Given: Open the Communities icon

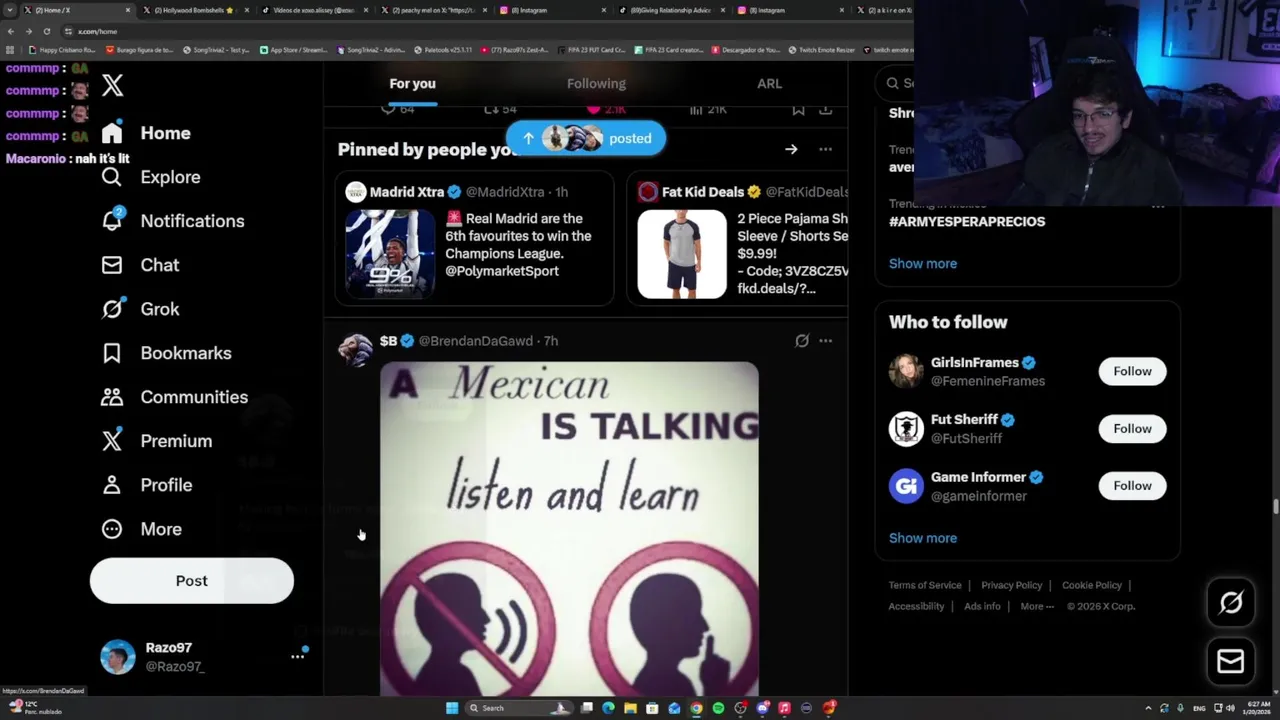Looking at the screenshot, I should [112, 397].
